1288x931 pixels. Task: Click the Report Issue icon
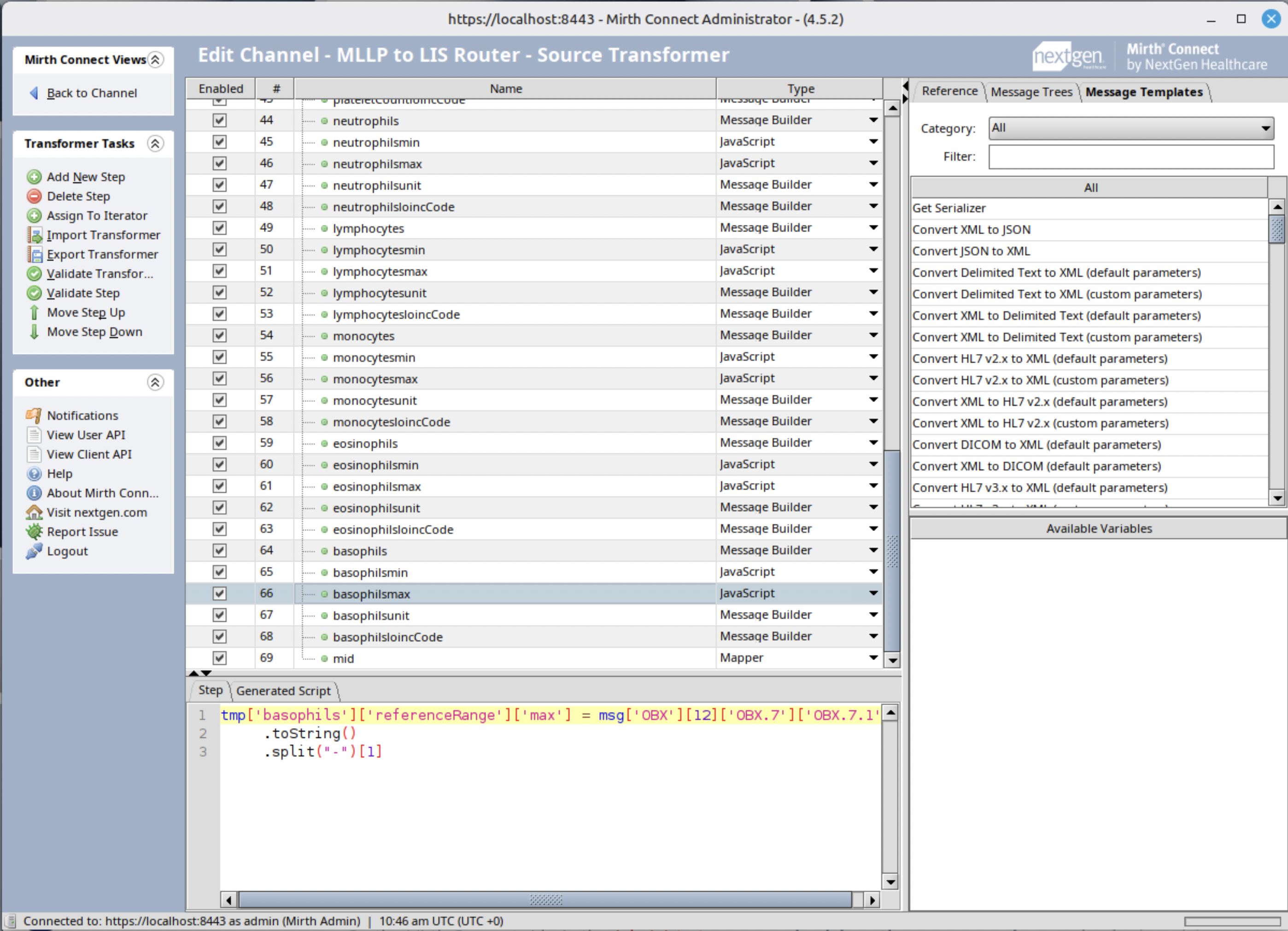pos(34,532)
